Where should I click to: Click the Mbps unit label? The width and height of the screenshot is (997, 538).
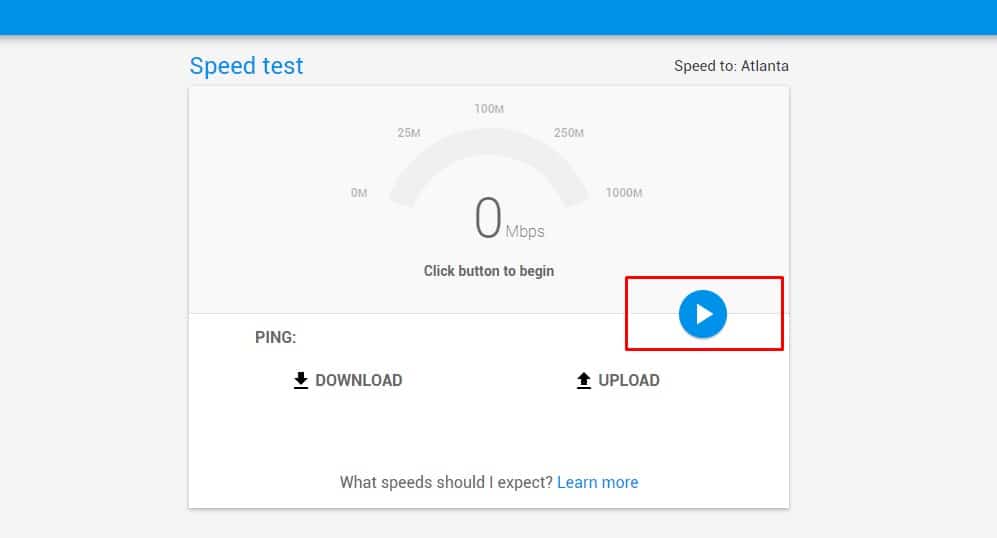click(x=525, y=232)
